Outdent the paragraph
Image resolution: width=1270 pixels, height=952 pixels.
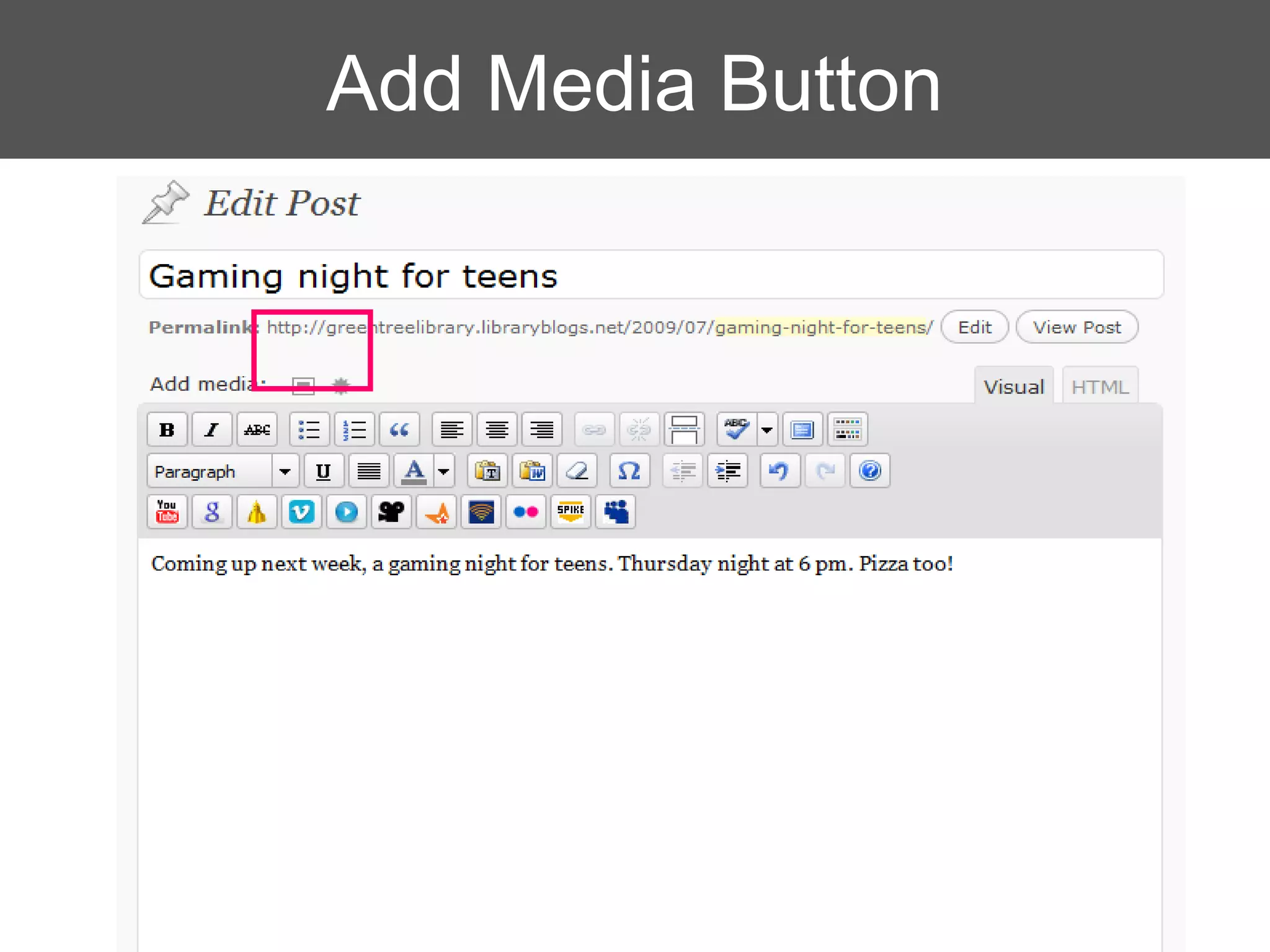682,472
